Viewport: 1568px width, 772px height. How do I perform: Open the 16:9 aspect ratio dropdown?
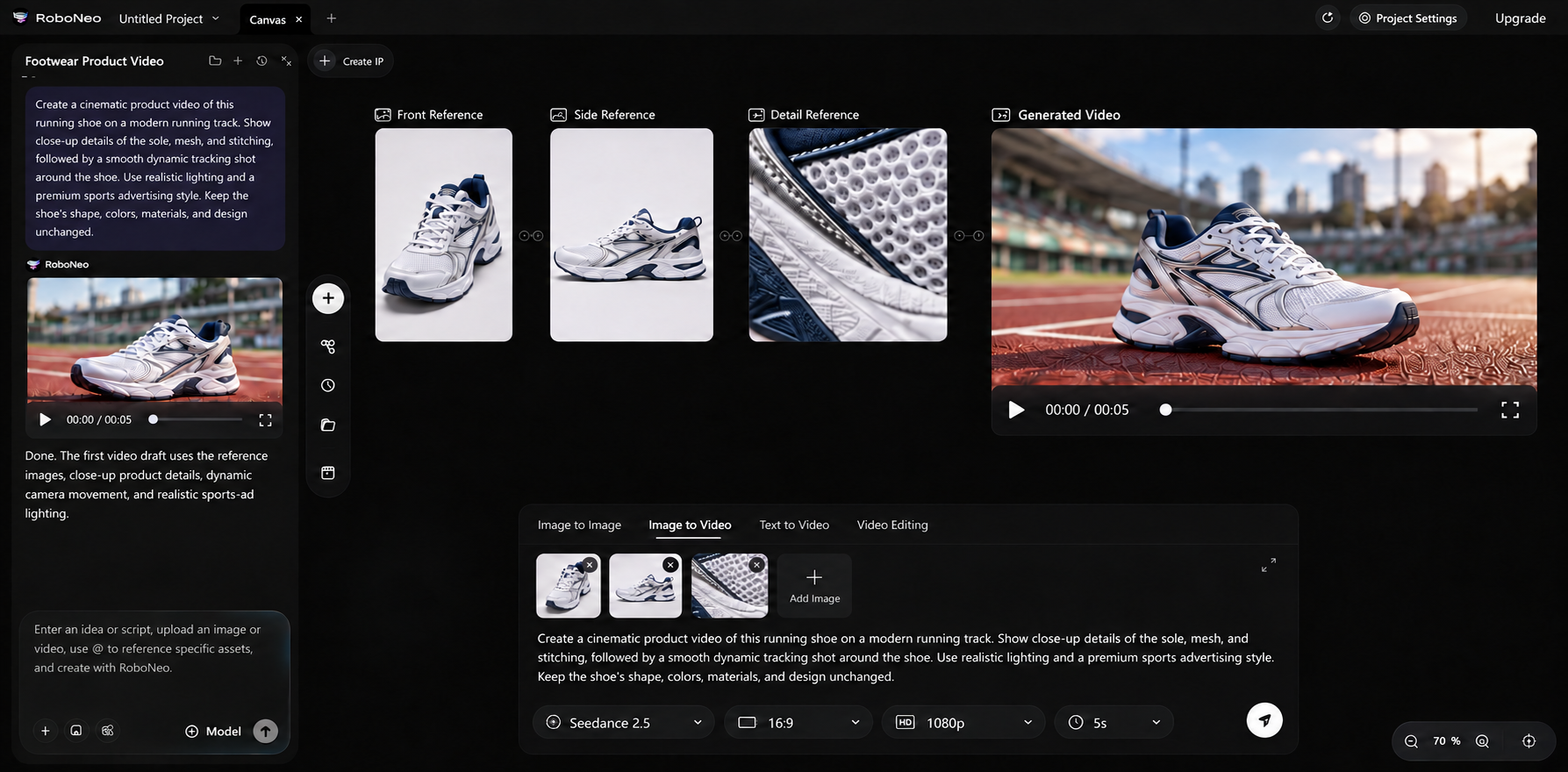click(798, 722)
